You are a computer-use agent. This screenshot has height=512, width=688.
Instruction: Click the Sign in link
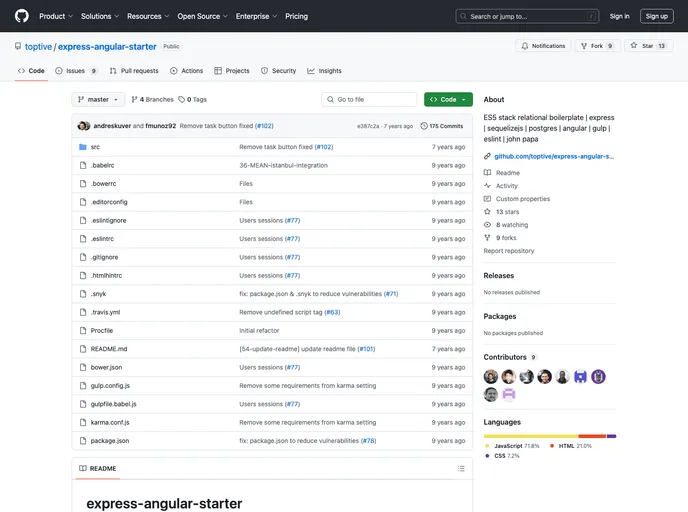[x=619, y=16]
